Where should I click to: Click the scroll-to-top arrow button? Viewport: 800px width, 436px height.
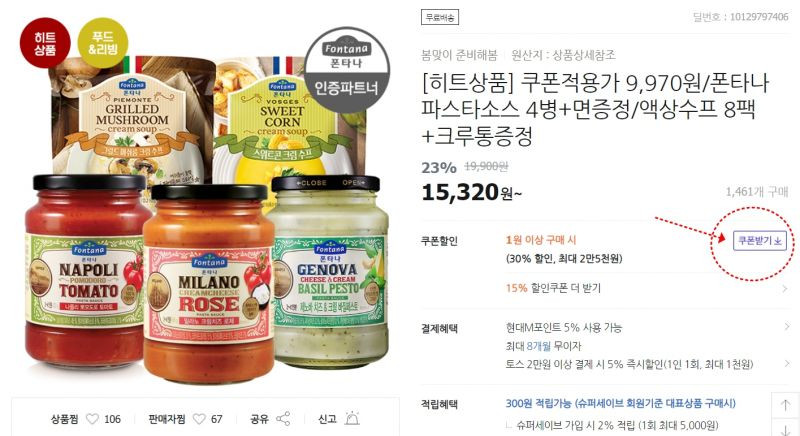(x=785, y=405)
